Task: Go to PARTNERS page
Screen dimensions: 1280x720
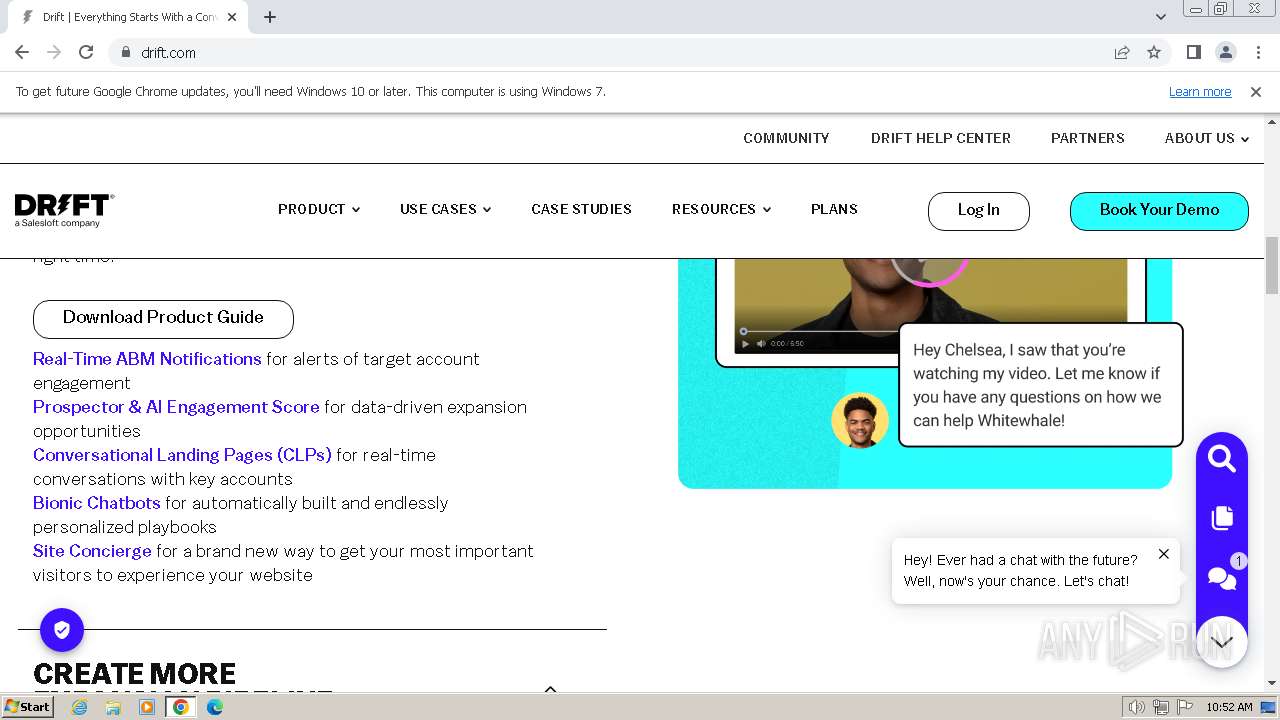Action: 1088,138
